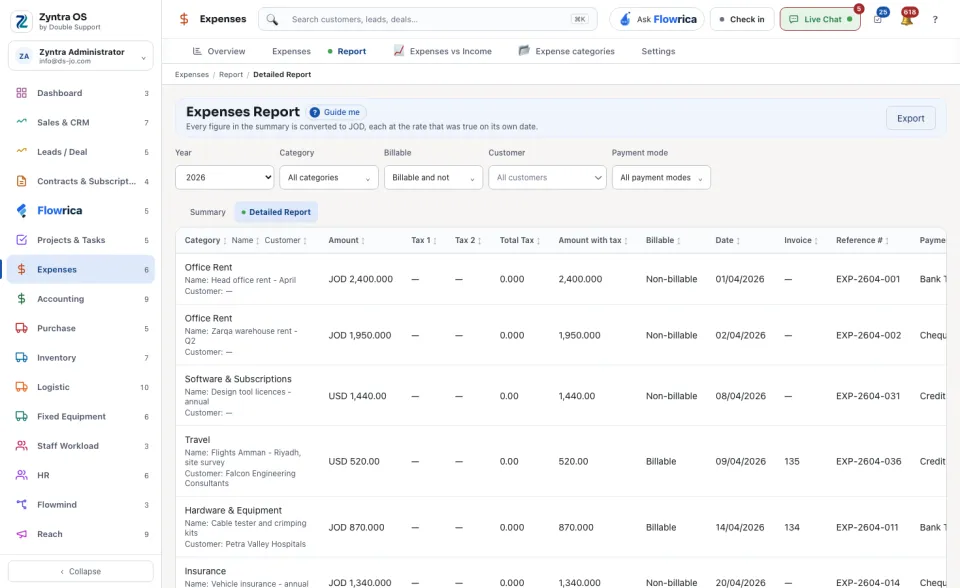
Task: Click the Expenses header dollar icon
Action: coord(184,19)
